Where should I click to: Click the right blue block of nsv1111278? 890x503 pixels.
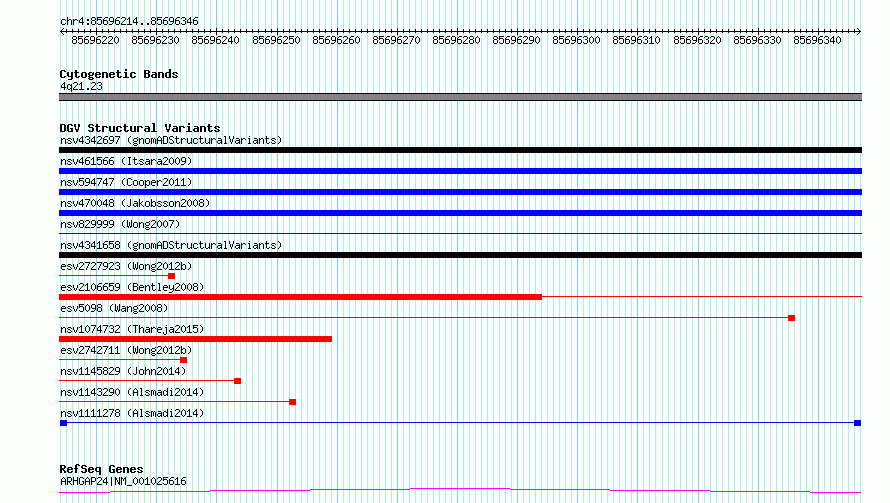[x=858, y=423]
